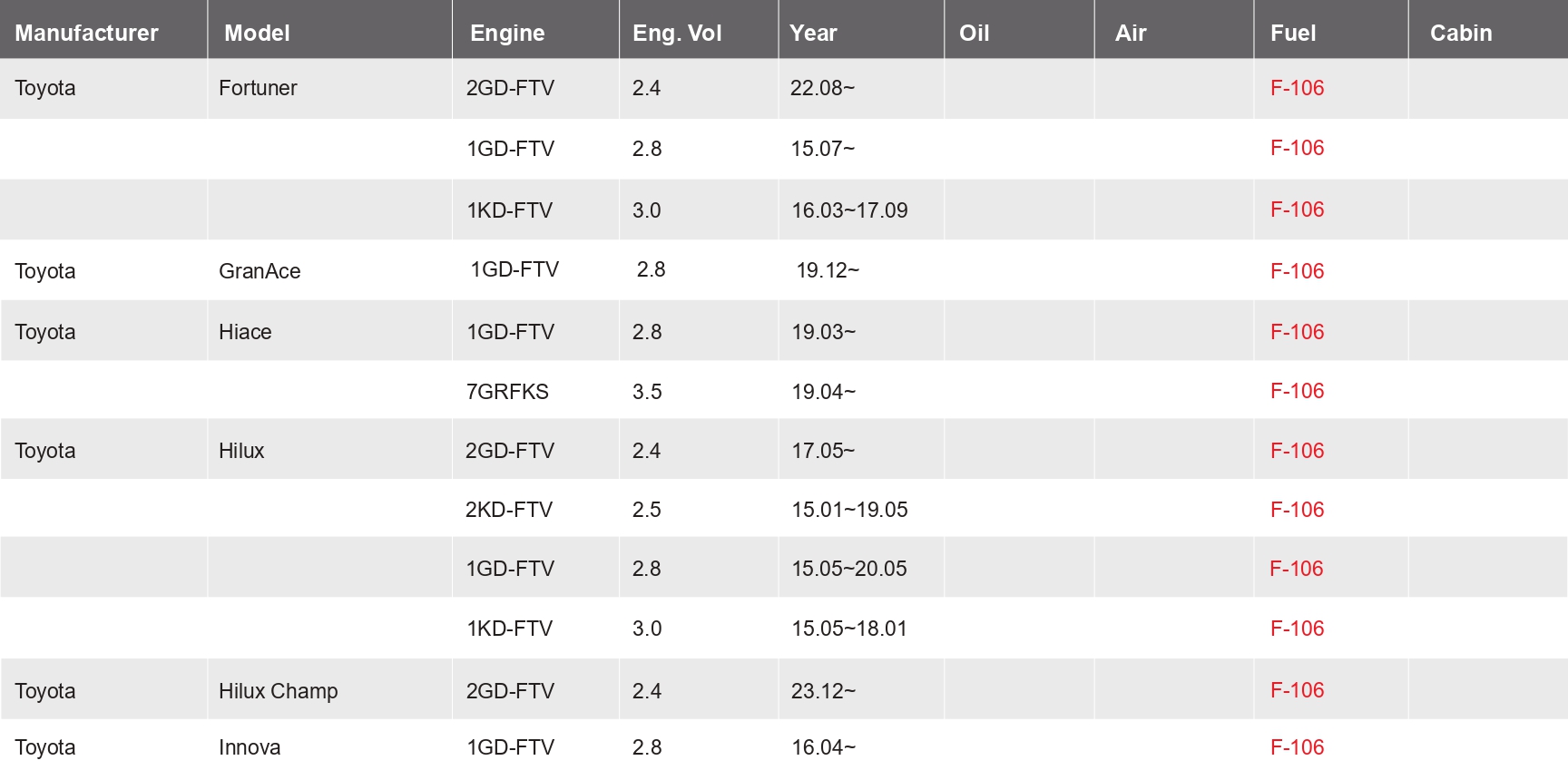Click the Model column header
The image size is (1568, 780).
(257, 33)
